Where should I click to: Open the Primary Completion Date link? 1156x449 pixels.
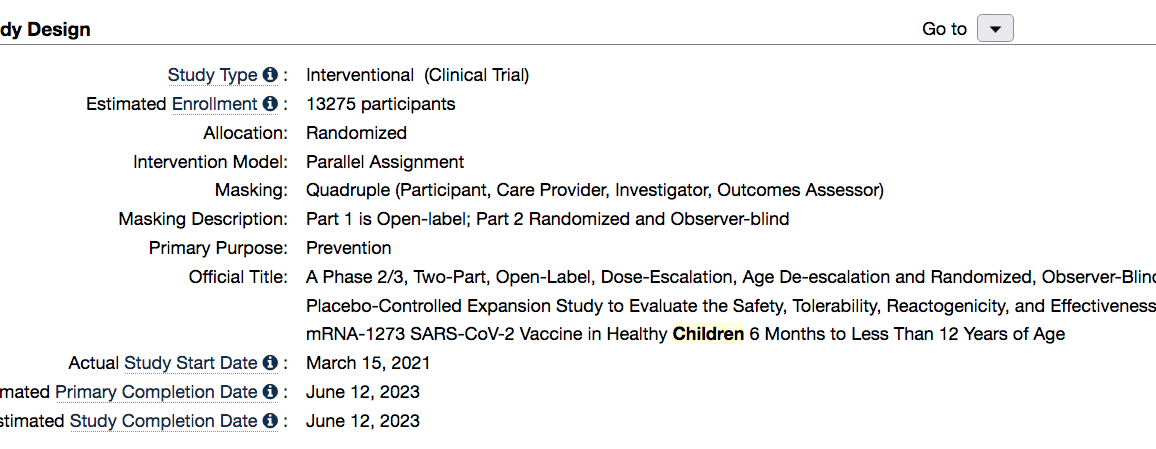pyautogui.click(x=157, y=392)
